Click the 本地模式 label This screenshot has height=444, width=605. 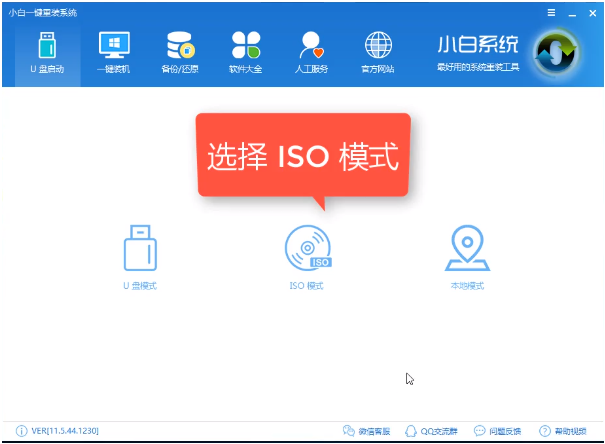tap(467, 286)
